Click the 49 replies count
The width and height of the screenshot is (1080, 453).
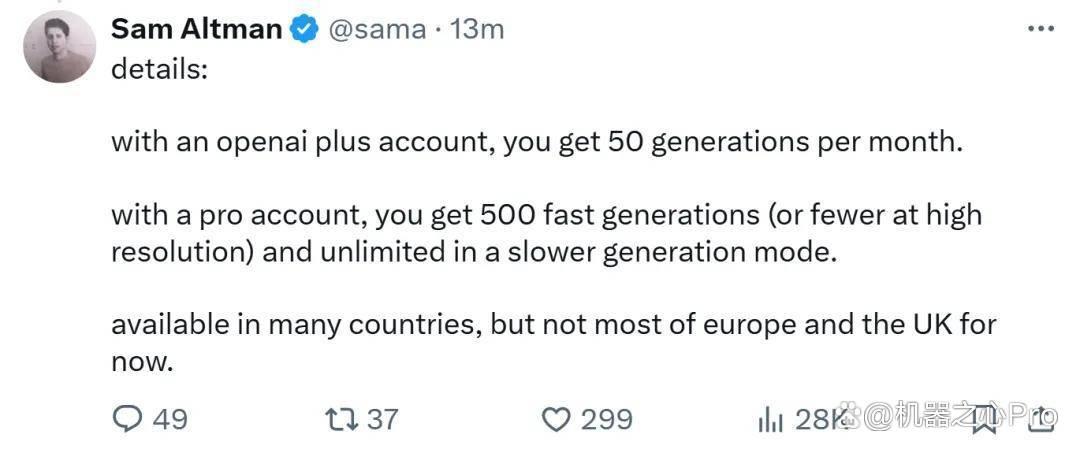coord(169,419)
